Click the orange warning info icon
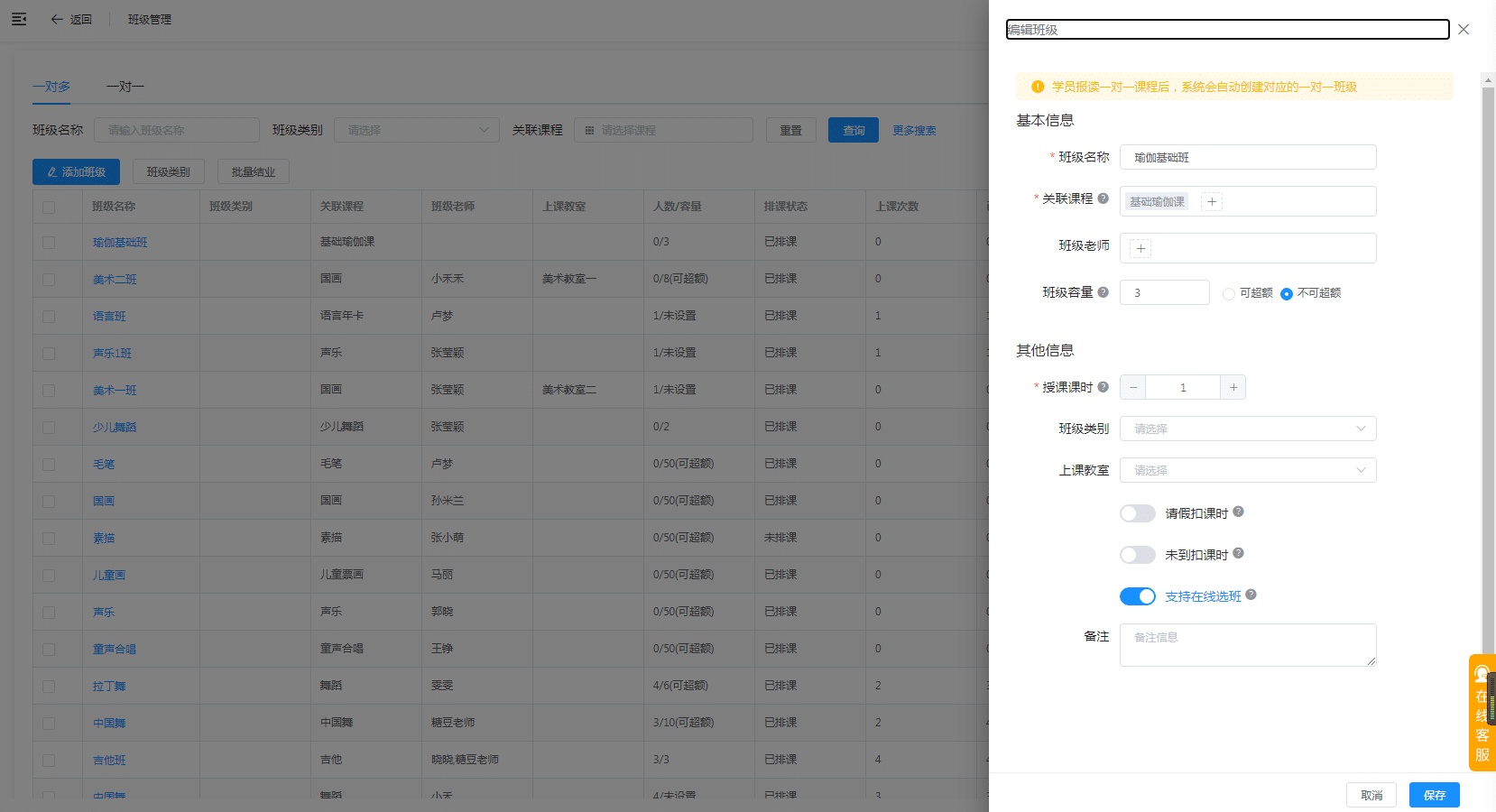The width and height of the screenshot is (1496, 812). 1037,87
